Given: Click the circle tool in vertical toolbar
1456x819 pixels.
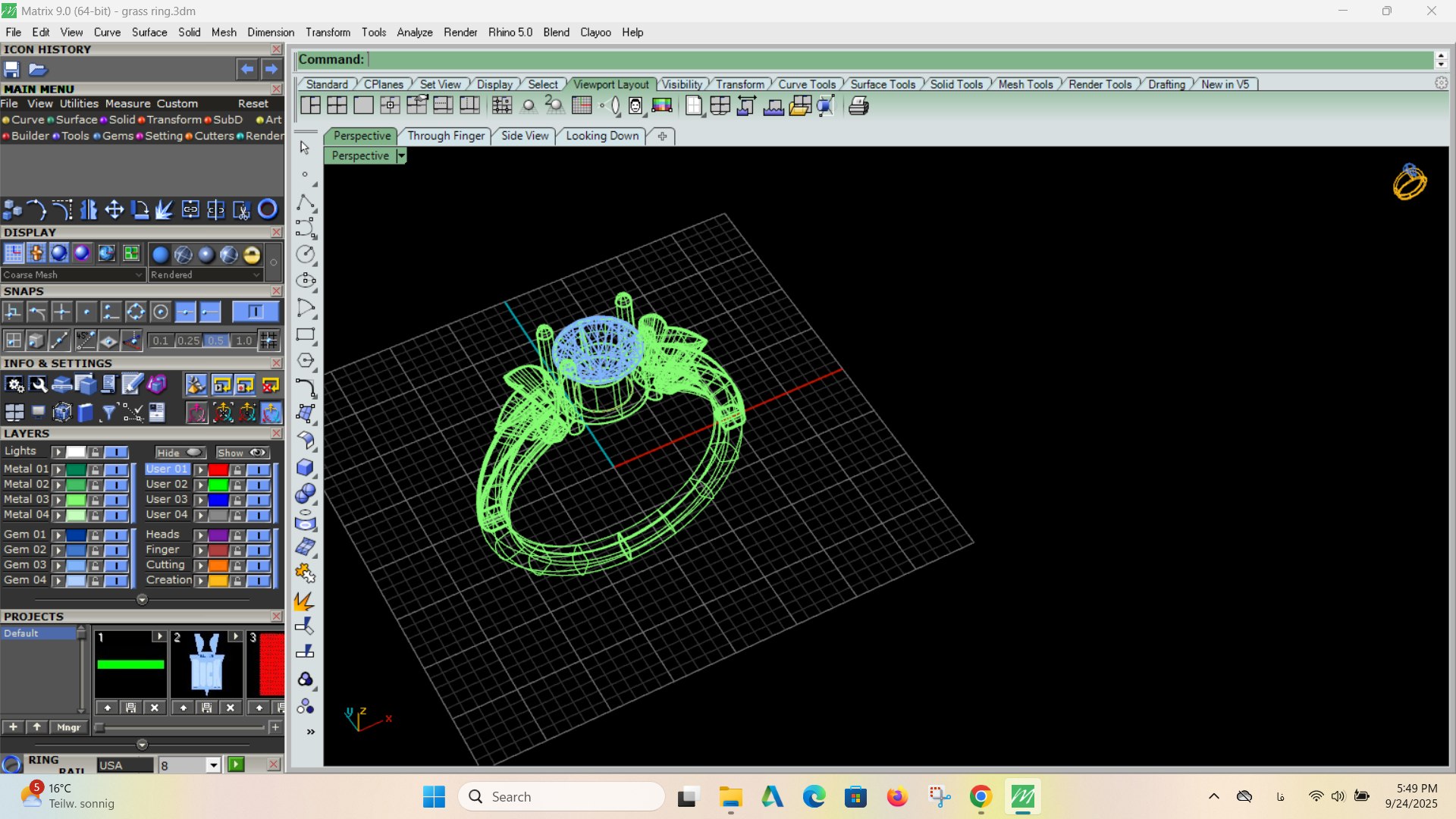Looking at the screenshot, I should (306, 254).
